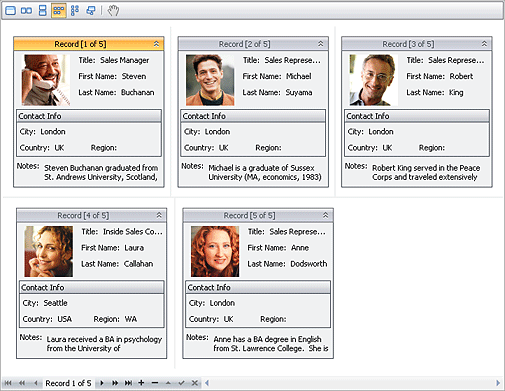Click Laura Callahan's photo
505x391 pixels.
(x=48, y=251)
